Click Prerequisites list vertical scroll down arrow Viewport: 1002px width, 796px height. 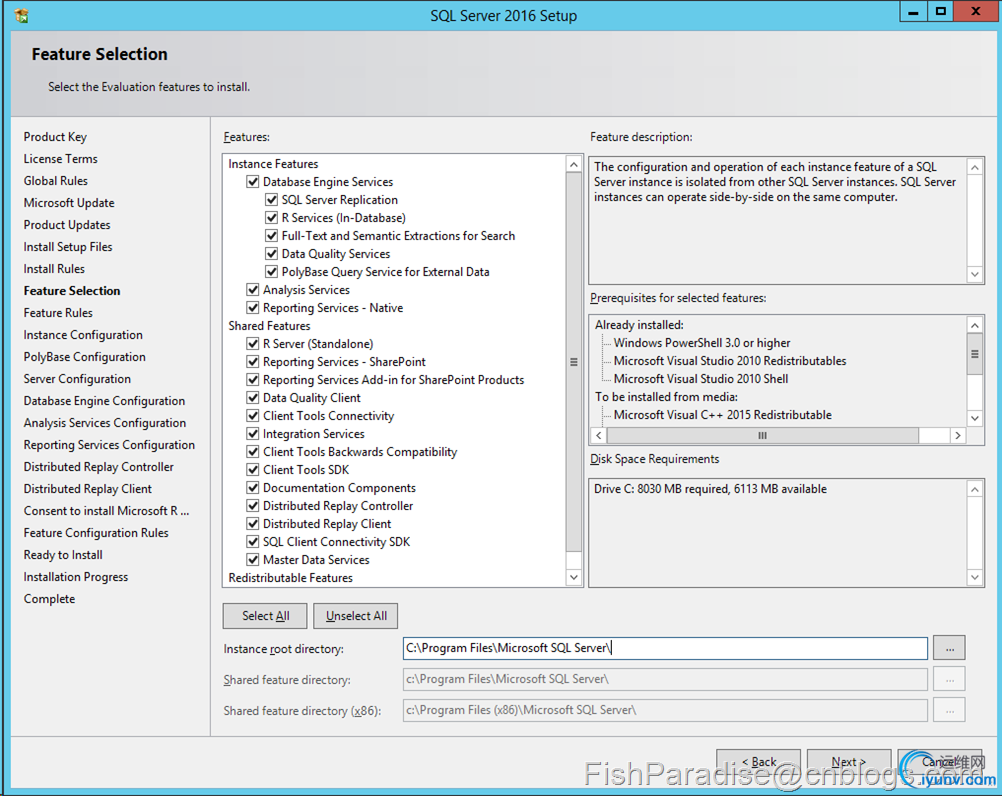[x=975, y=418]
